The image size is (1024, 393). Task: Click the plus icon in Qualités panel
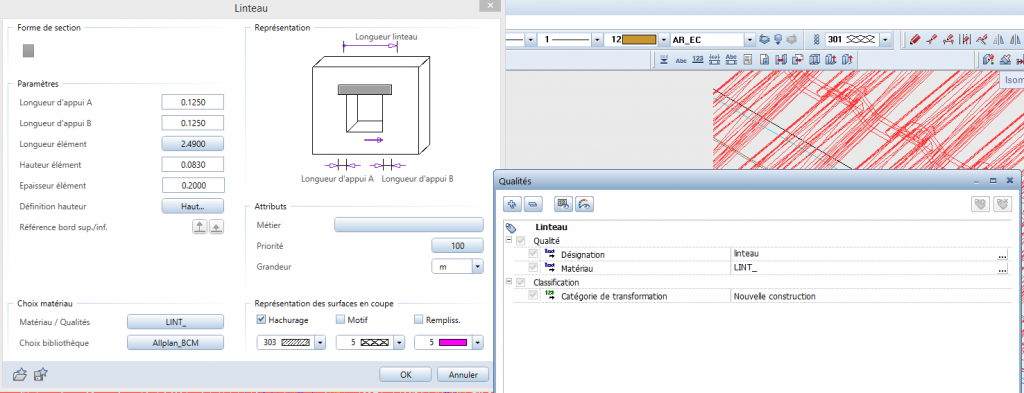(x=513, y=204)
